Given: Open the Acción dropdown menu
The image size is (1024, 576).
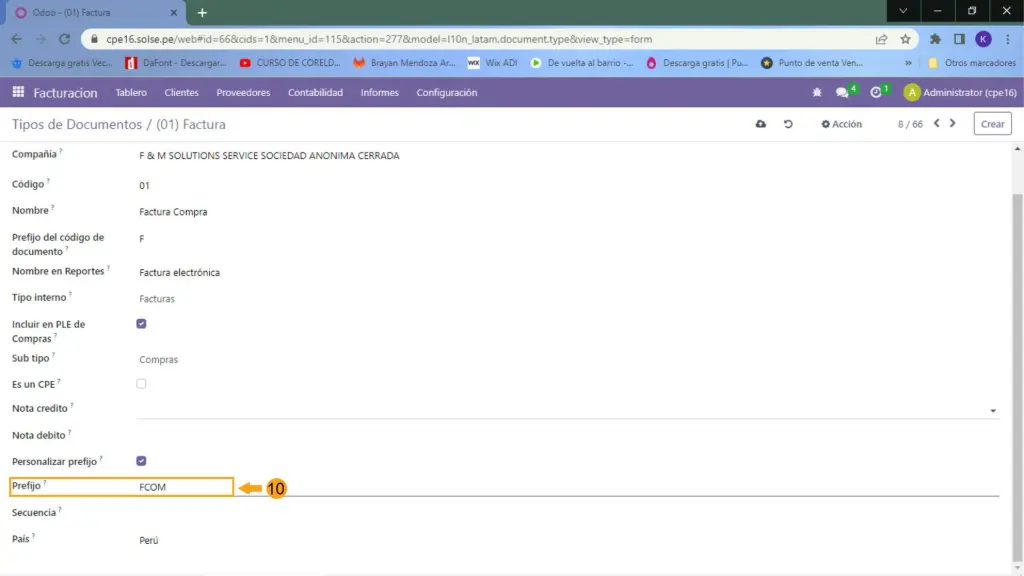Looking at the screenshot, I should coord(841,124).
